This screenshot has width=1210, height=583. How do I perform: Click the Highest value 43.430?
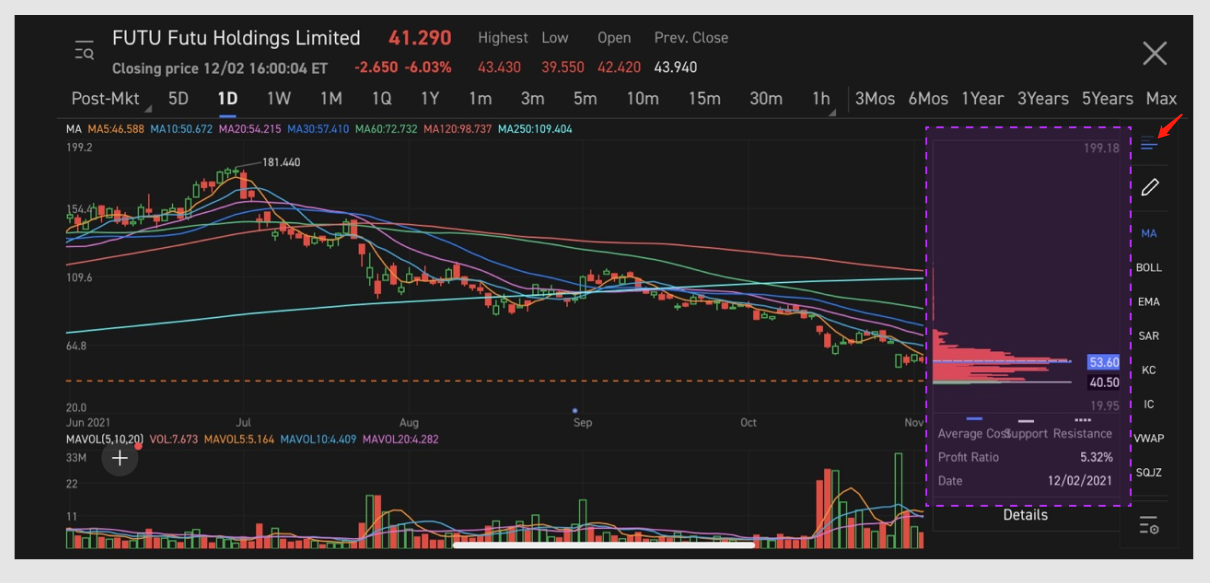tap(499, 67)
